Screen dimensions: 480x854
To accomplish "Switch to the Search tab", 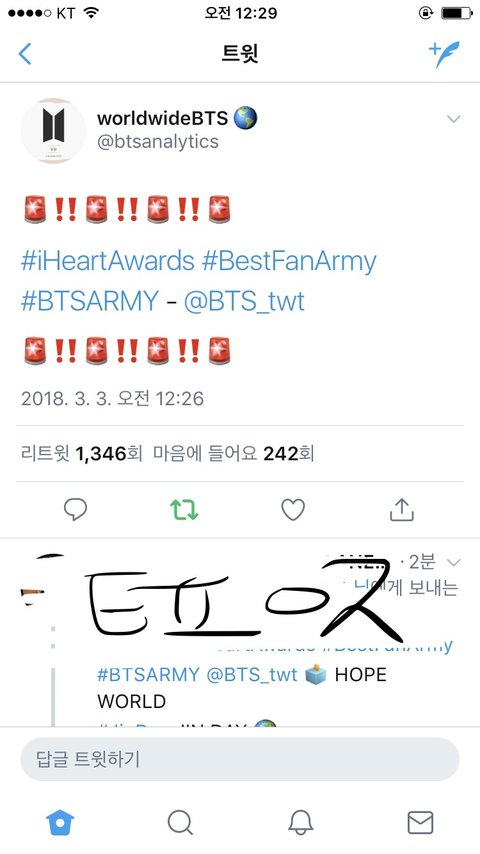I will click(x=180, y=822).
